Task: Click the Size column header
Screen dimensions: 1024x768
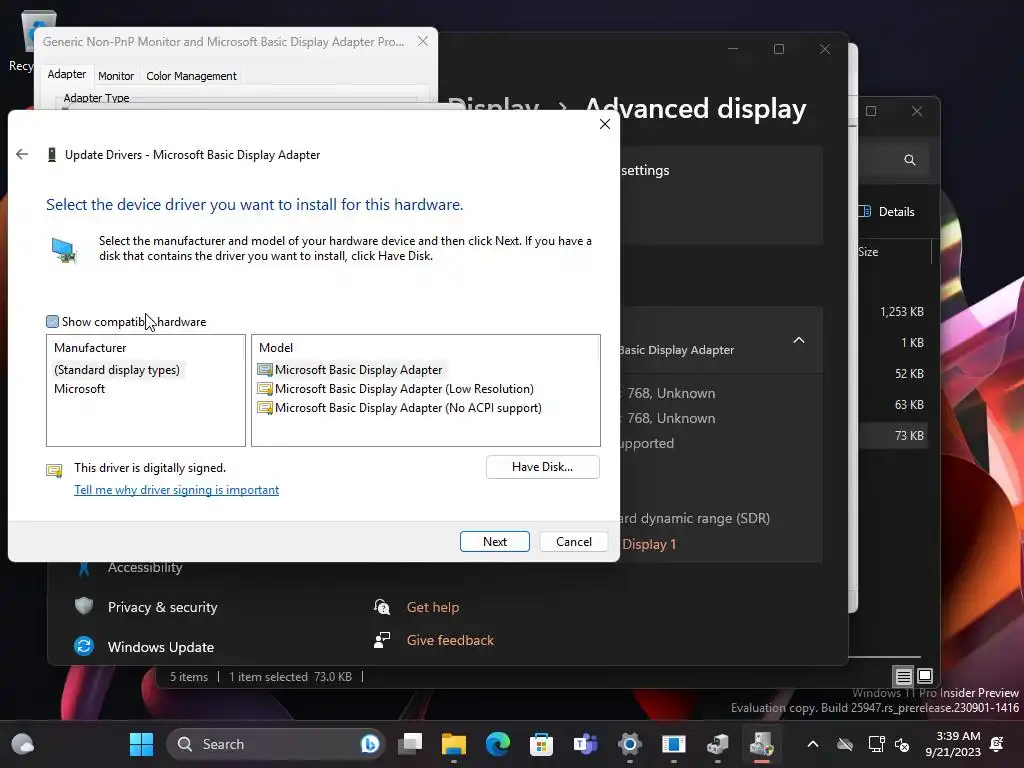Action: tap(868, 252)
